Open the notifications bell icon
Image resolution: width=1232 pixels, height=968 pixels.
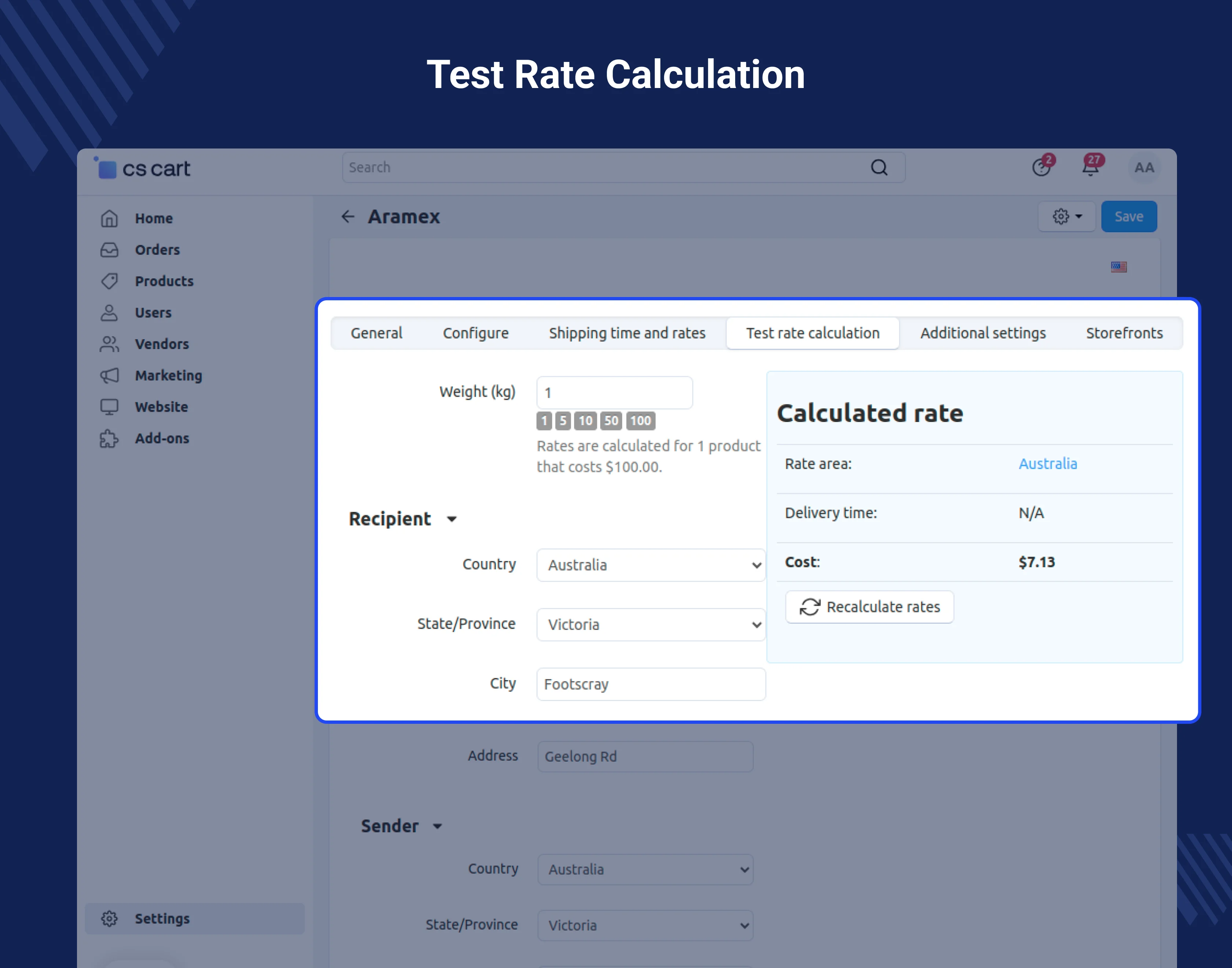(x=1090, y=168)
